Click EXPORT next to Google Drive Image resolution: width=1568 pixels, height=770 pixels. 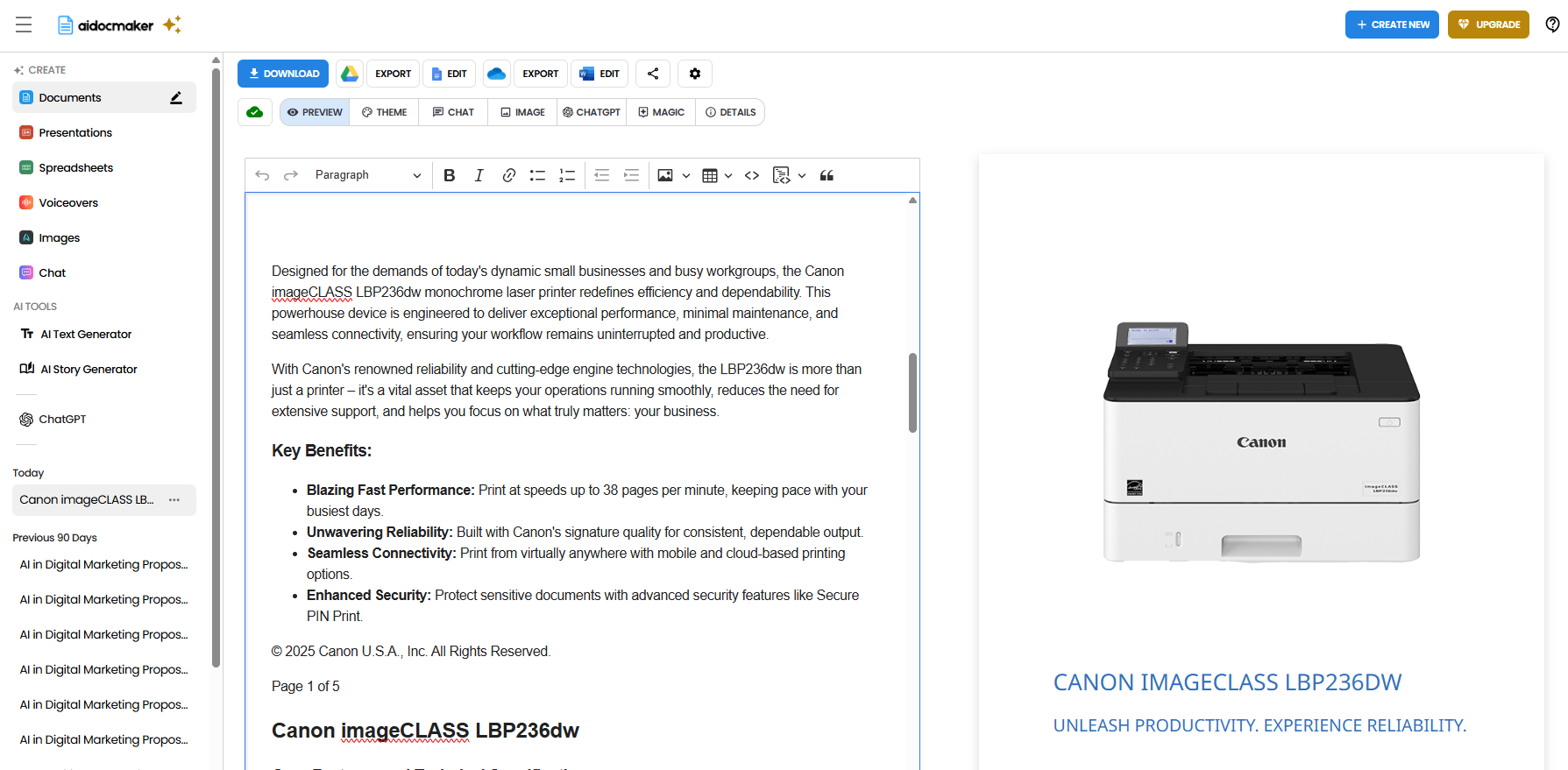[393, 74]
